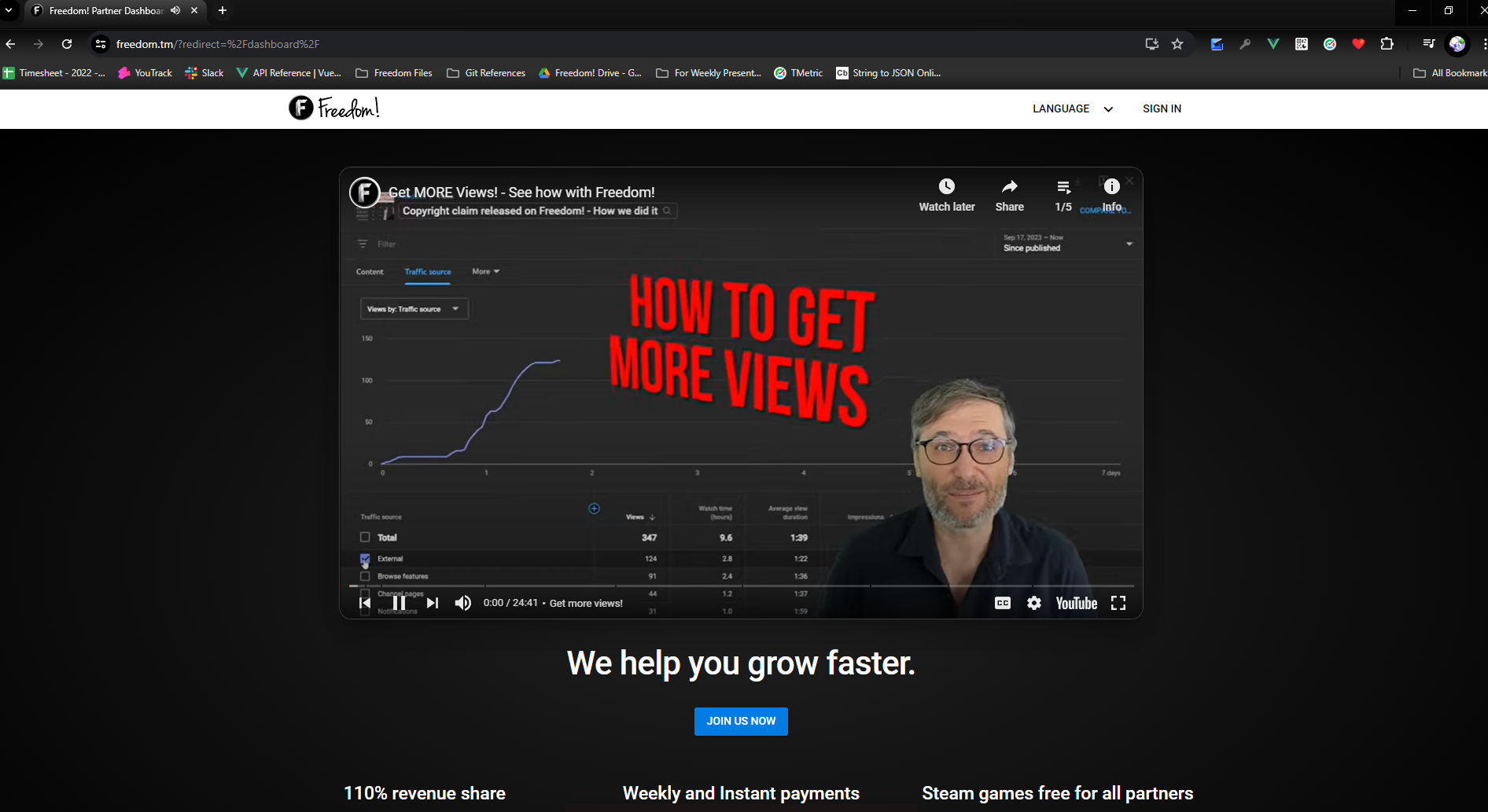Skip to next video in playlist
Image resolution: width=1488 pixels, height=812 pixels.
(x=433, y=603)
